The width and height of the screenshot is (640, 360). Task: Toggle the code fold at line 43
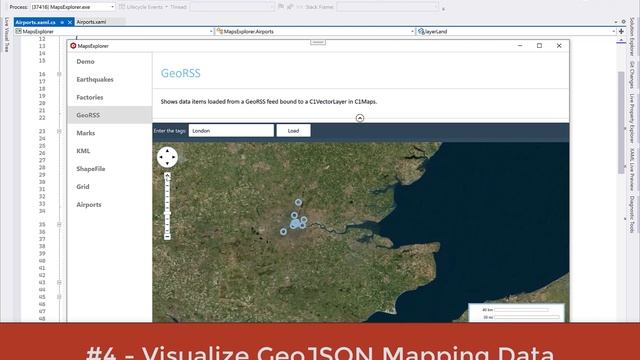[x=59, y=282]
